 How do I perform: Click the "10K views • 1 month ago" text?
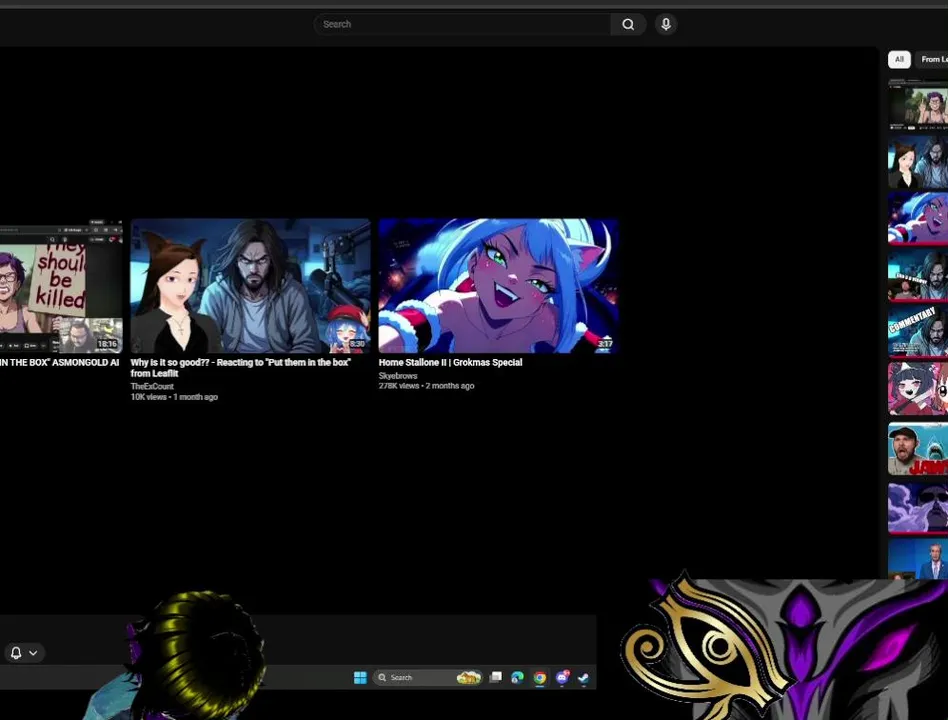tap(174, 397)
